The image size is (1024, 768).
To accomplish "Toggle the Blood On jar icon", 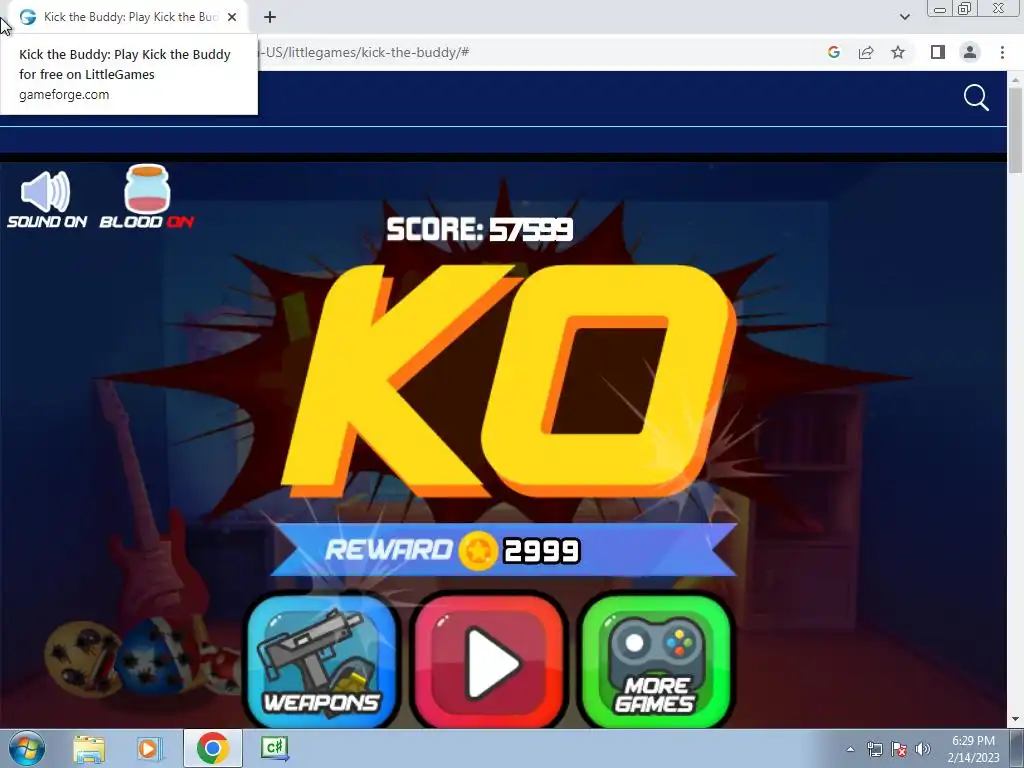I will click(x=147, y=189).
